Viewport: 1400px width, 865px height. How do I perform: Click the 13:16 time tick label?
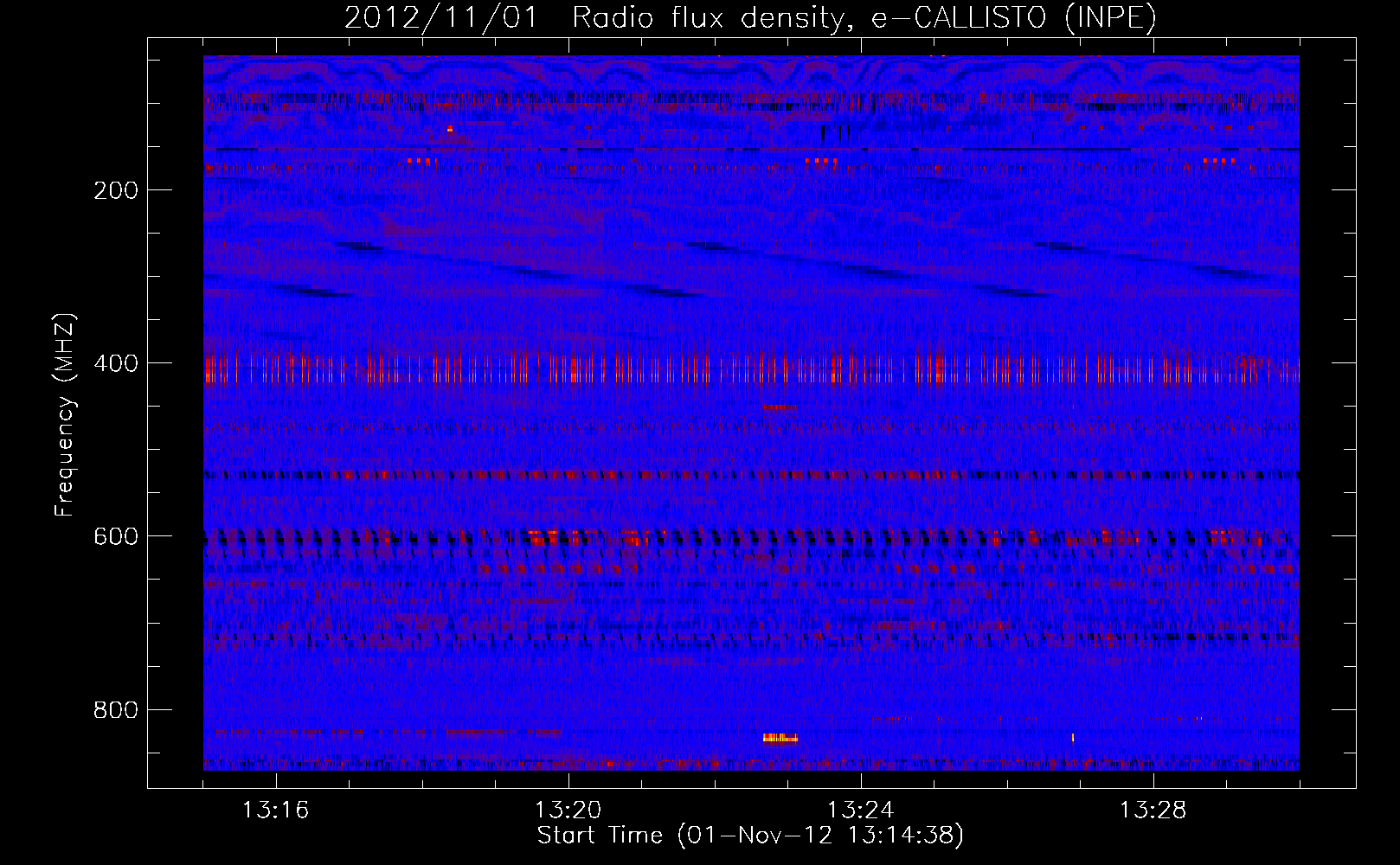(276, 811)
